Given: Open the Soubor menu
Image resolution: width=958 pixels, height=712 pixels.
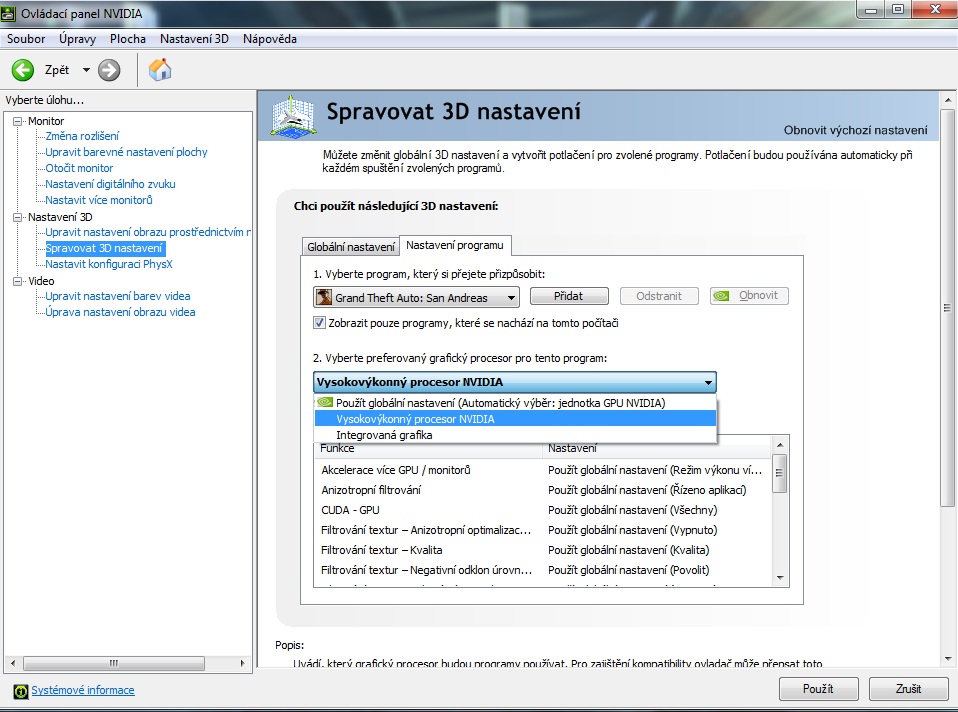Looking at the screenshot, I should click(x=26, y=39).
